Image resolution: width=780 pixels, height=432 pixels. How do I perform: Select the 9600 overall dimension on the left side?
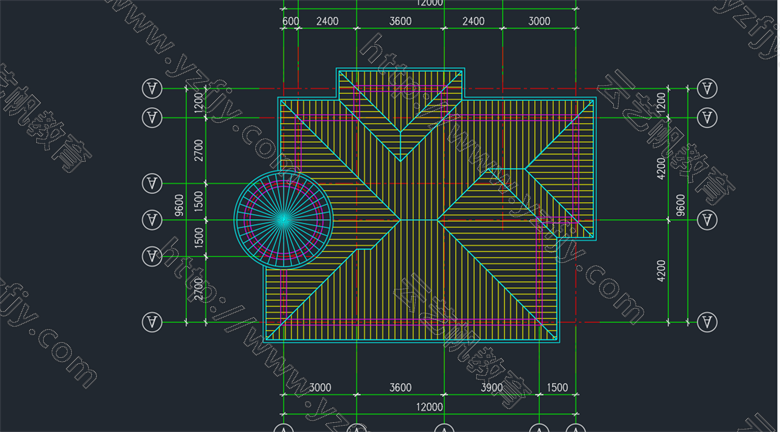pyautogui.click(x=180, y=205)
